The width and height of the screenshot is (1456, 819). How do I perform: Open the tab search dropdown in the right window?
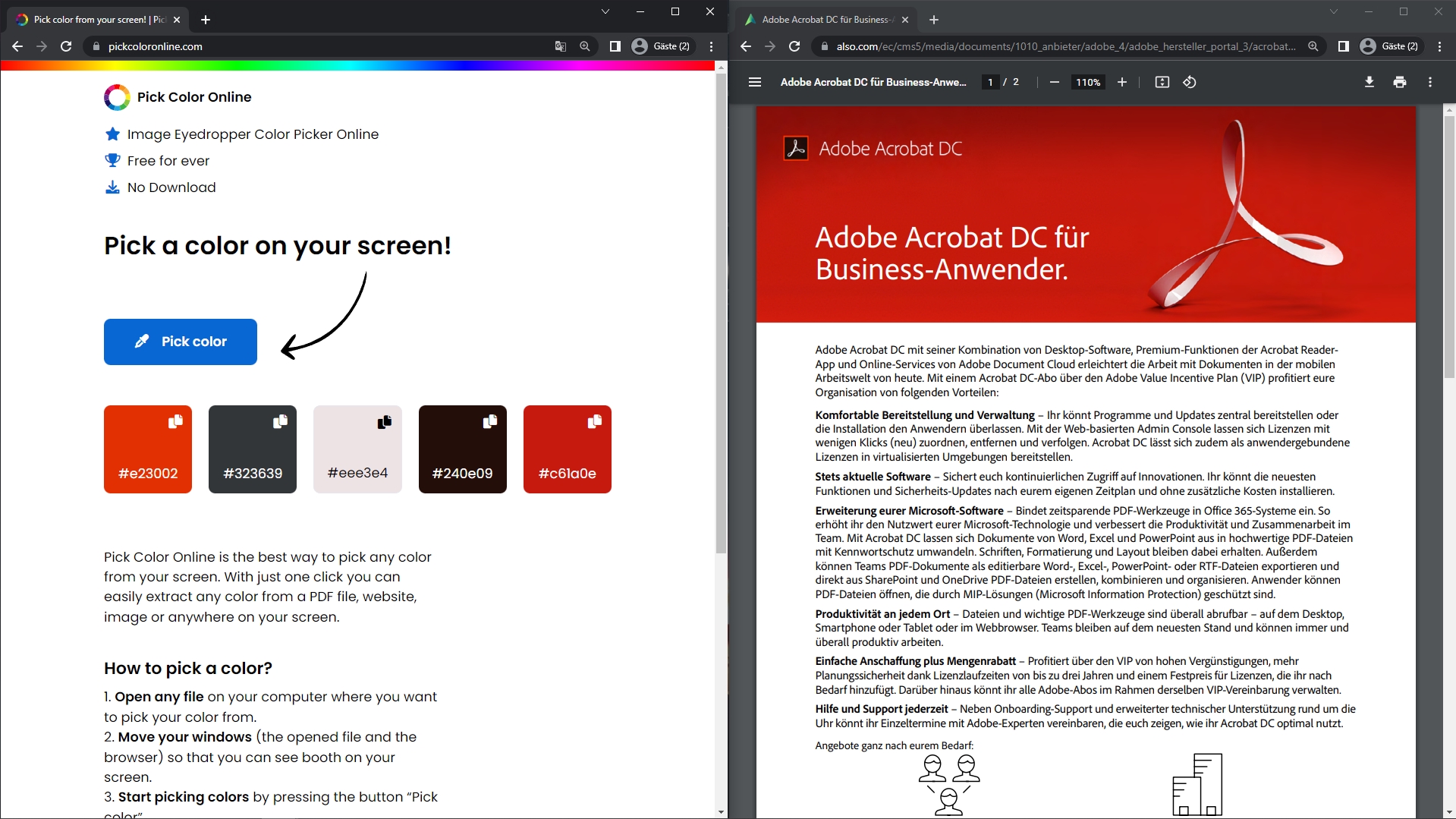coord(1334,11)
